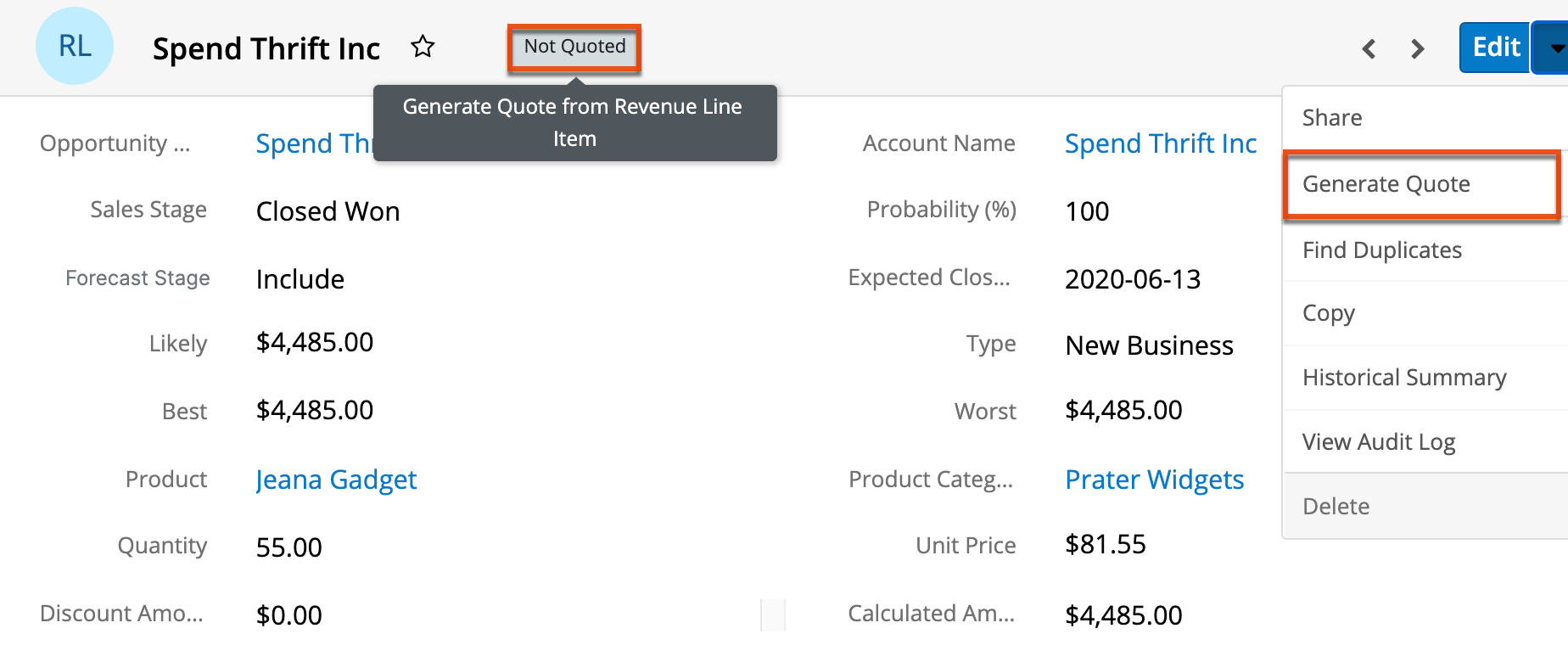Click the Not Quoted status badge

pyautogui.click(x=574, y=47)
